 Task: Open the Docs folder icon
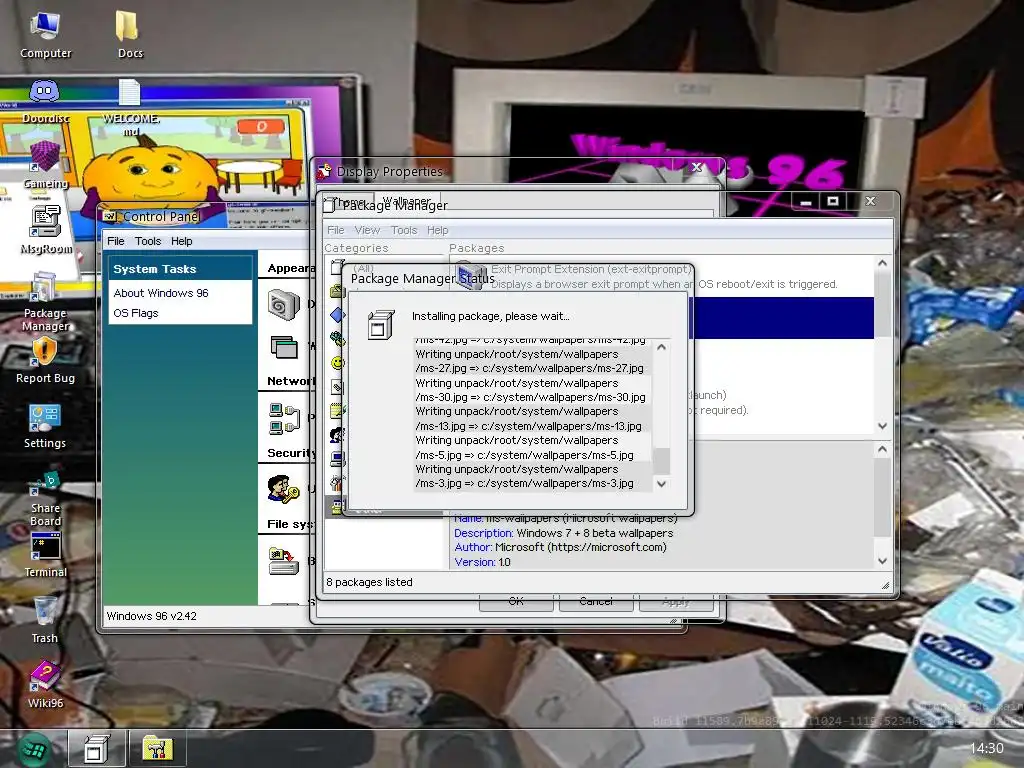point(129,35)
